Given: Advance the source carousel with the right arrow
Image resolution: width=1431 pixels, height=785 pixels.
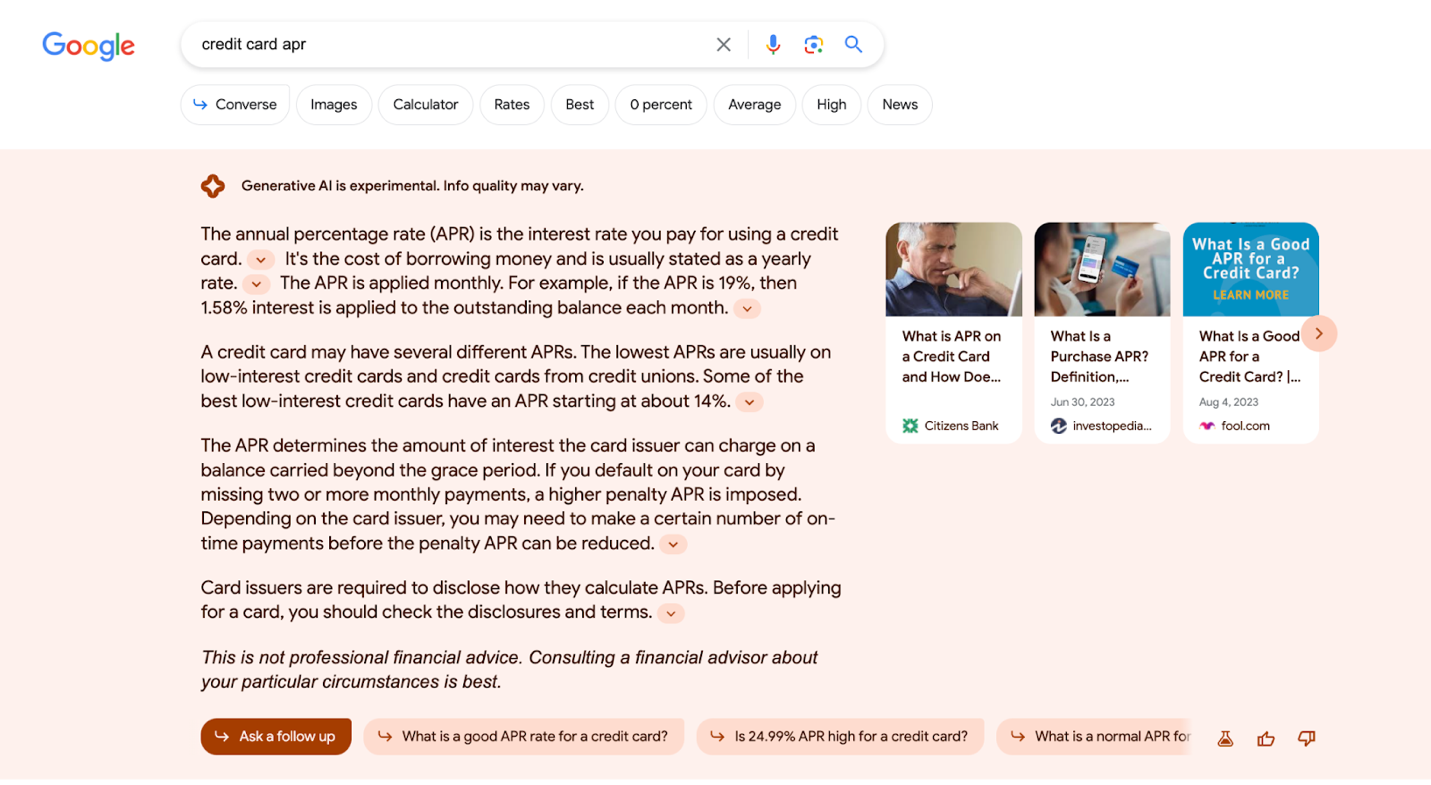Looking at the screenshot, I should pyautogui.click(x=1319, y=333).
